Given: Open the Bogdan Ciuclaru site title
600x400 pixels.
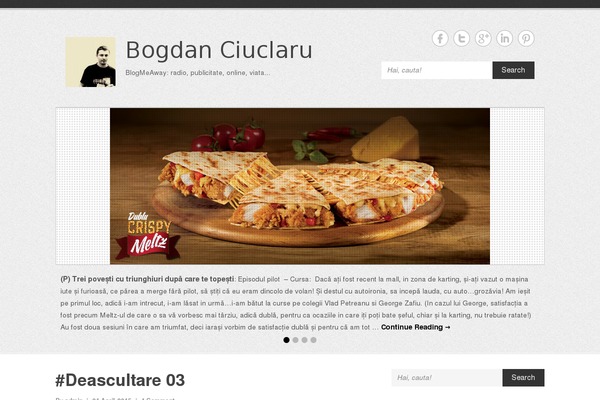Looking at the screenshot, I should [219, 50].
